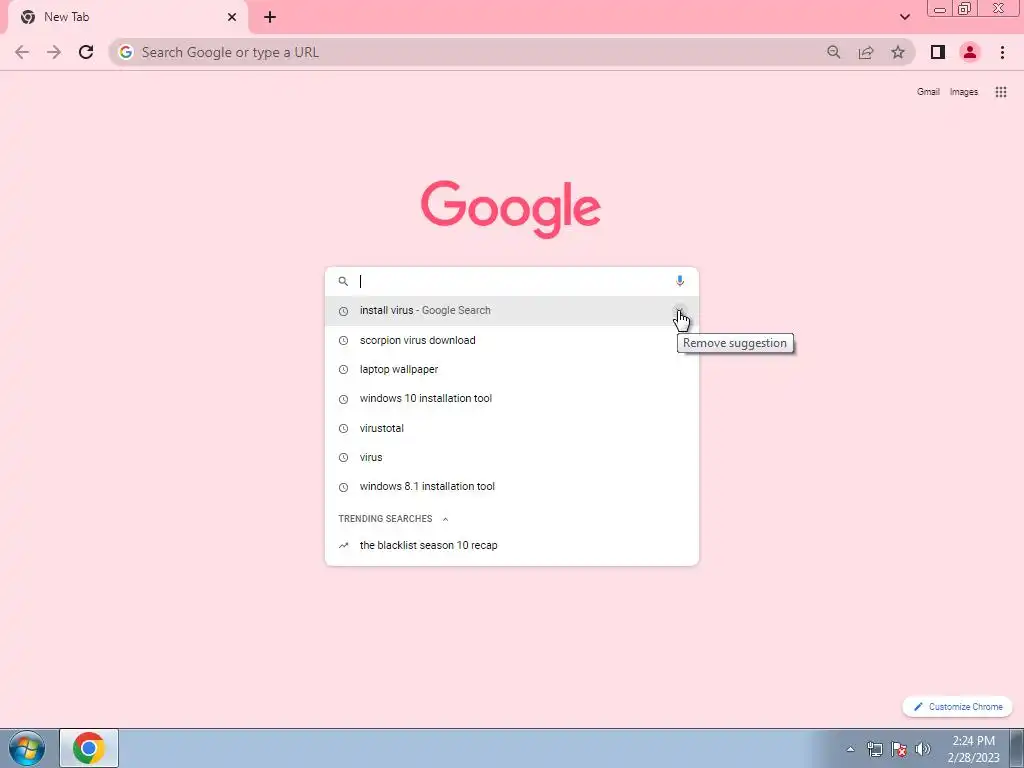Open the Google apps grid

(1000, 92)
